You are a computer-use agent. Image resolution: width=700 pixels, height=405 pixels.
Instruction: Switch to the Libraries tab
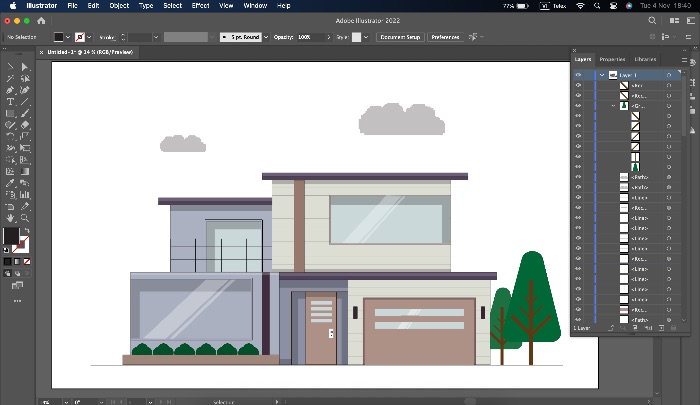[x=645, y=59]
